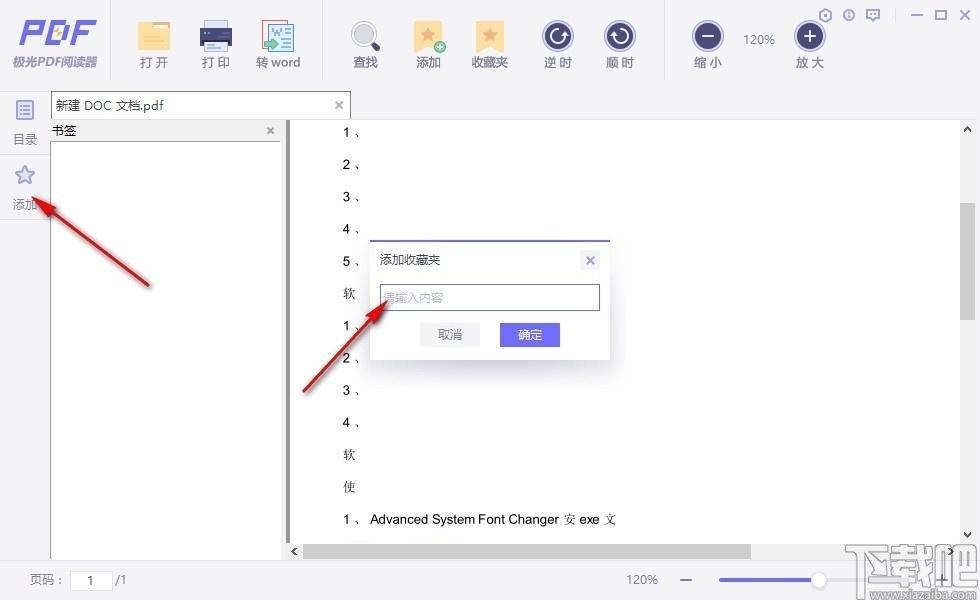Zoom in with 放大 icon
980x600 pixels.
click(809, 36)
